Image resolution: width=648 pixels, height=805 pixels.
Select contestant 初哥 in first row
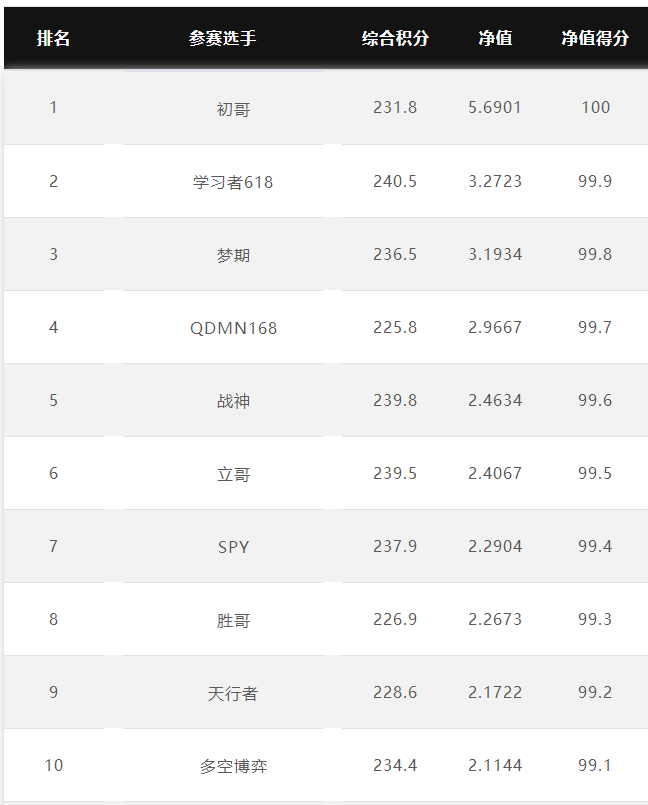click(233, 109)
